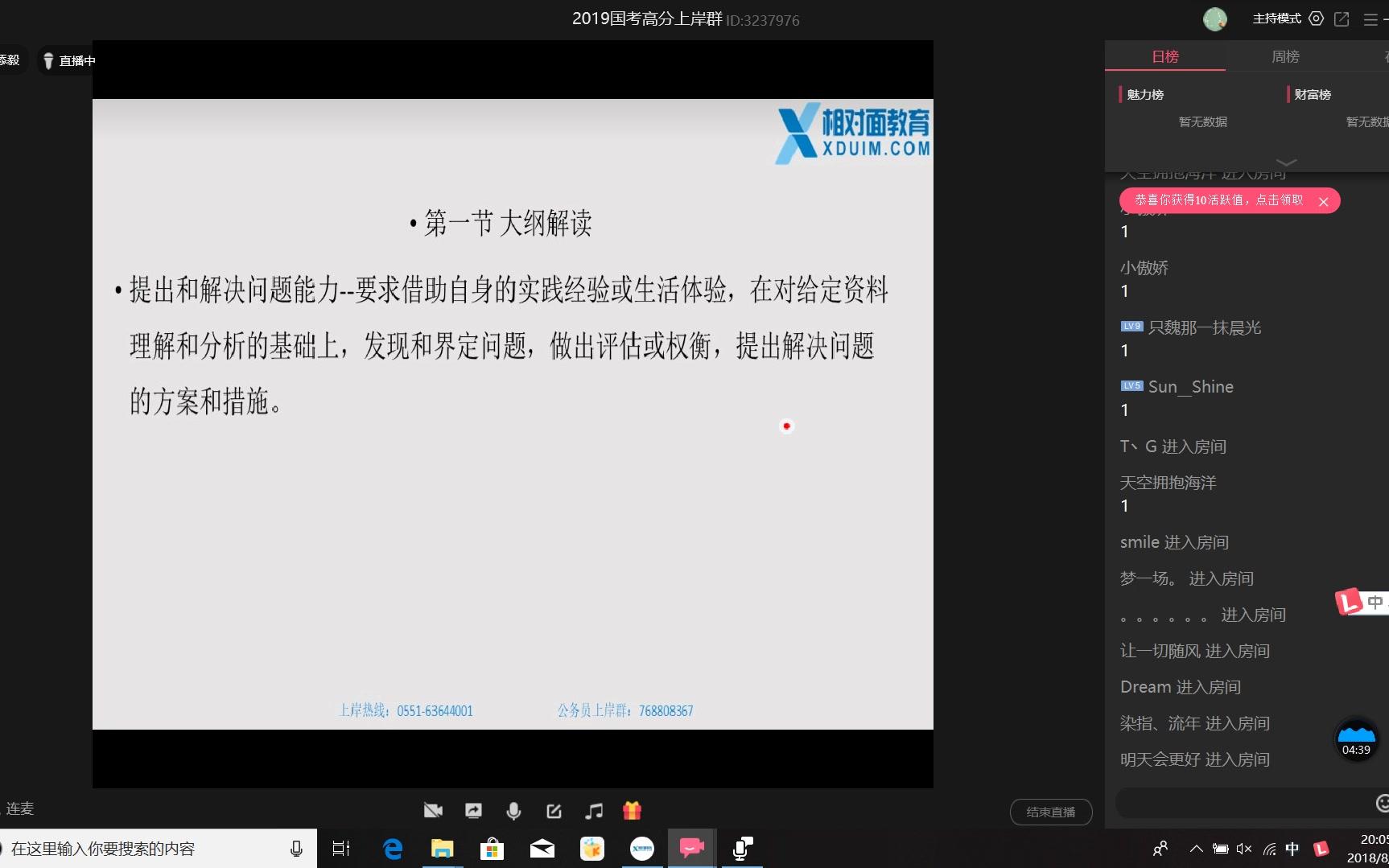Open orange K box app on taskbar

point(592,849)
